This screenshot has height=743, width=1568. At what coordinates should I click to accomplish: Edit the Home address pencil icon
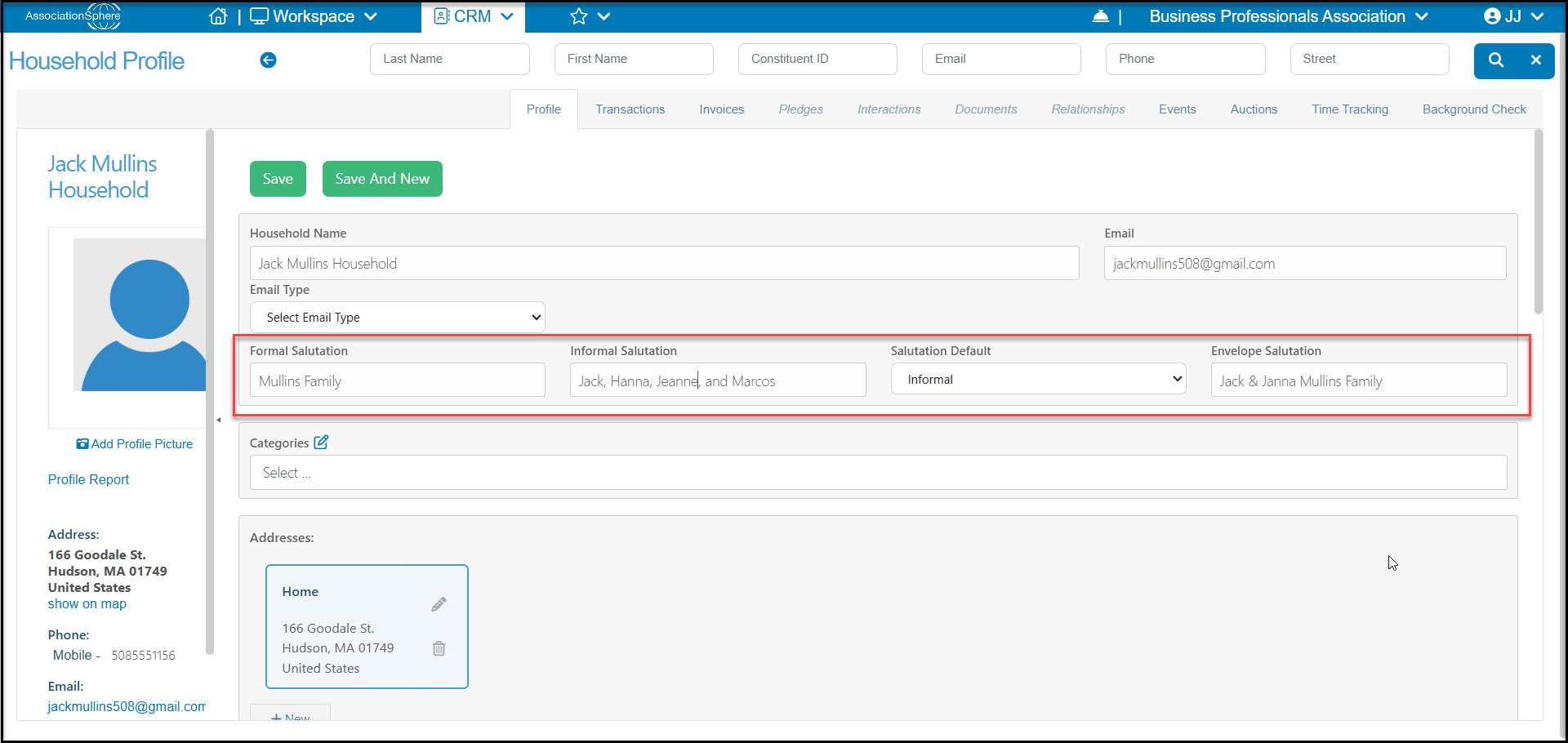pos(439,604)
